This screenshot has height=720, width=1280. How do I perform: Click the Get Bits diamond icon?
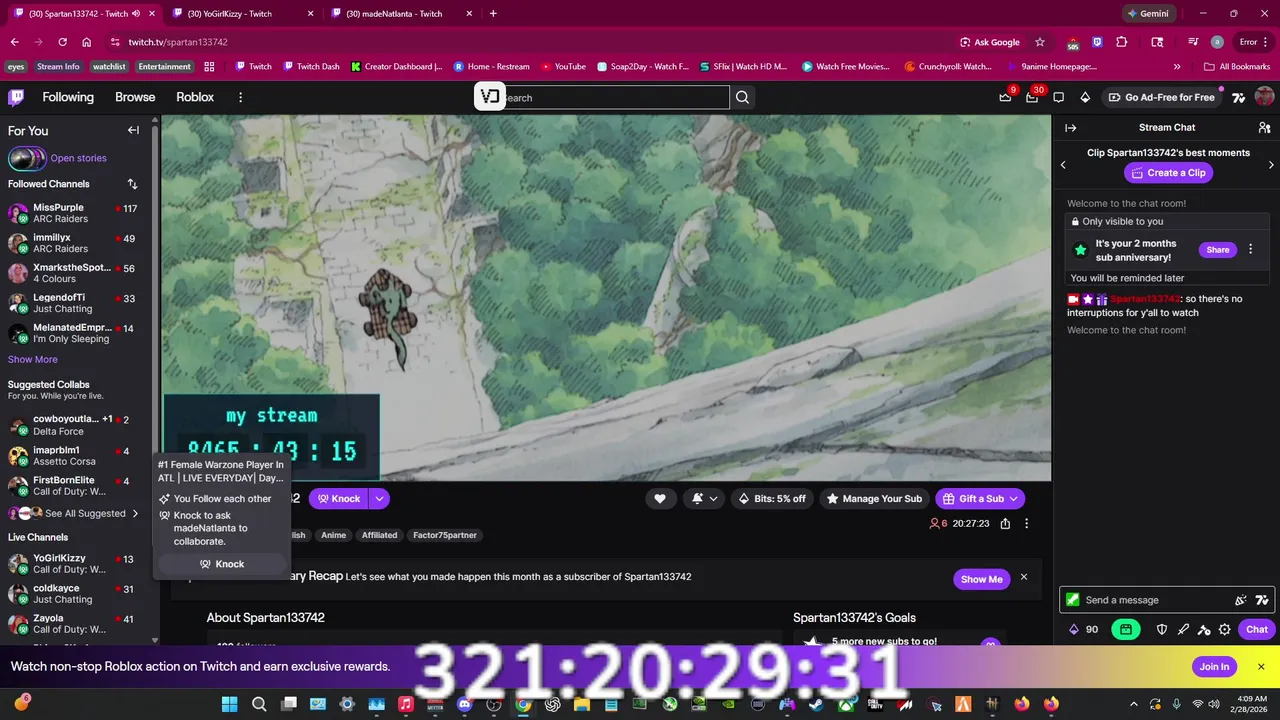(x=1085, y=97)
